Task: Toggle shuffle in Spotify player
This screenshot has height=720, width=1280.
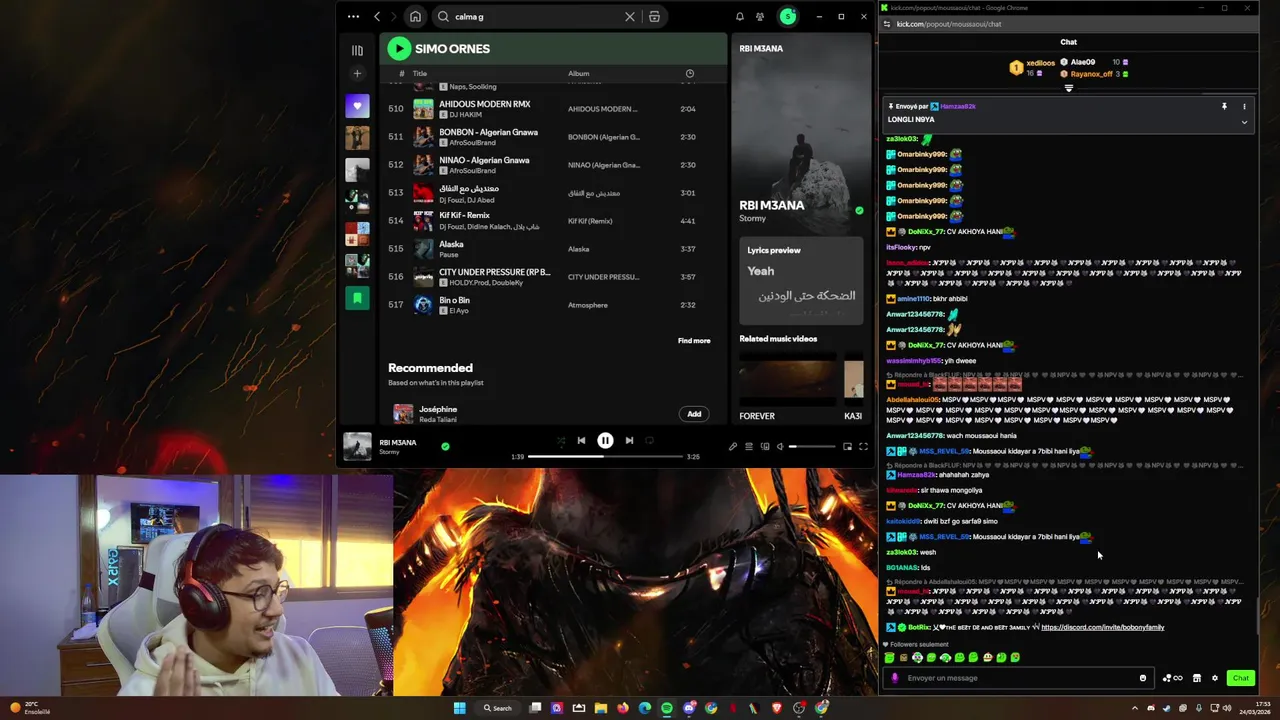Action: [560, 441]
